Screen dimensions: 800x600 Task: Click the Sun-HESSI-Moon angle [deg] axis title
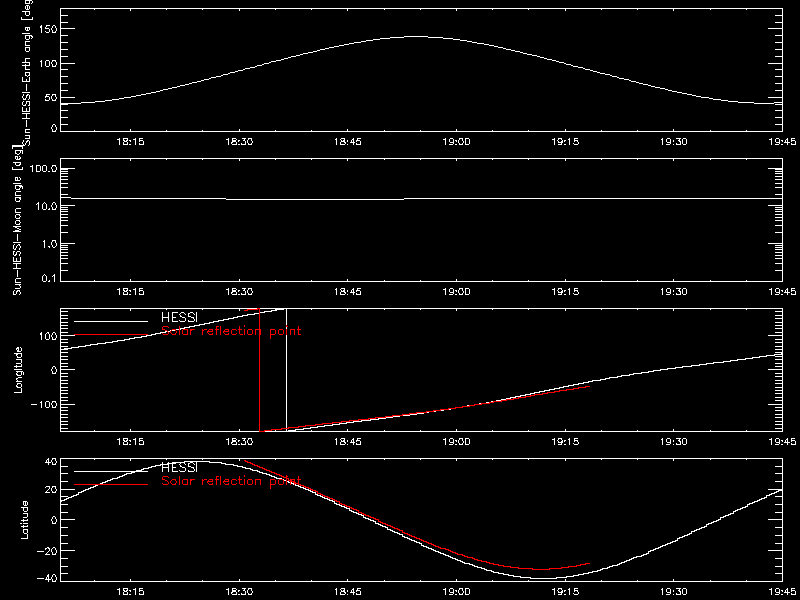(18, 220)
